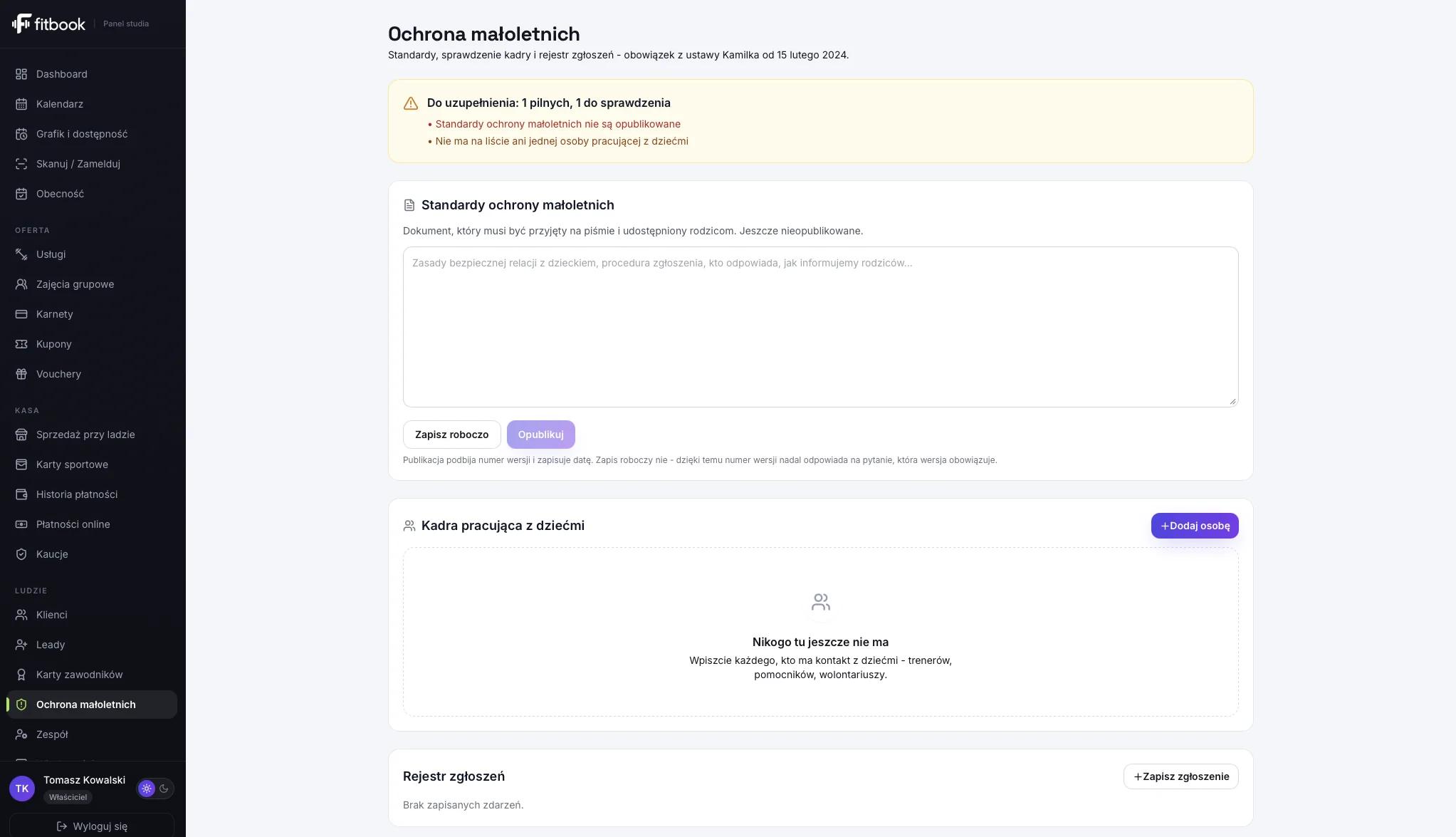The width and height of the screenshot is (1456, 837).
Task: Click the Usługi dumbbell icon
Action: tap(21, 254)
